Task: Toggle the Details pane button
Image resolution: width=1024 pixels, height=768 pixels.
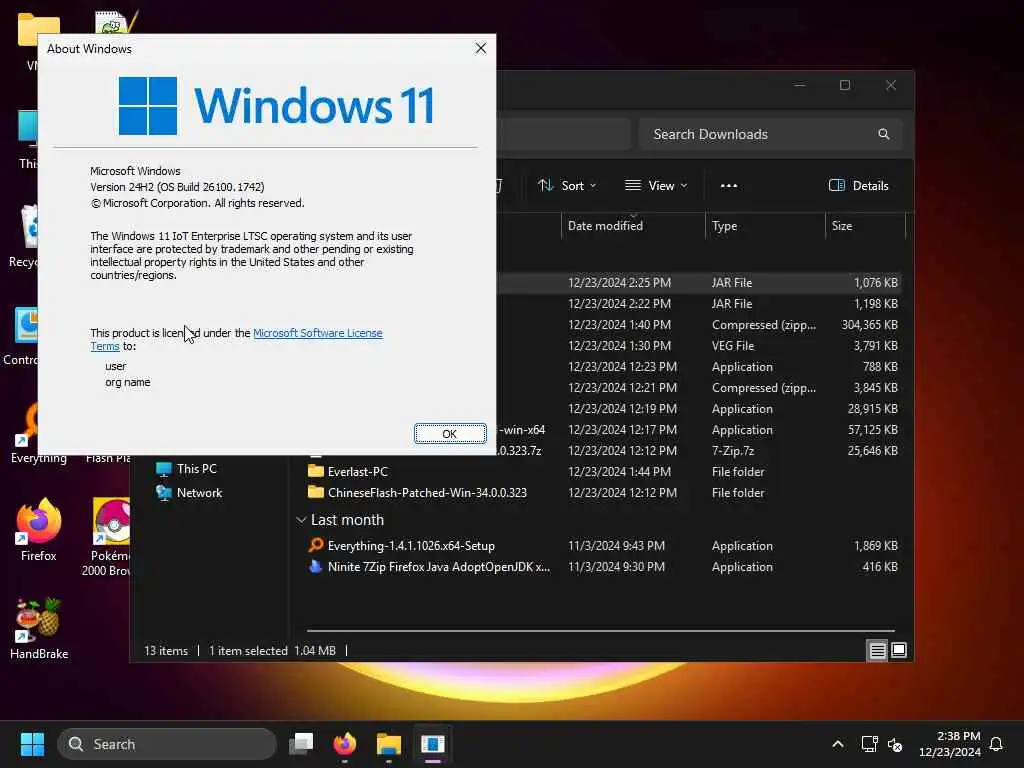Action: click(859, 185)
